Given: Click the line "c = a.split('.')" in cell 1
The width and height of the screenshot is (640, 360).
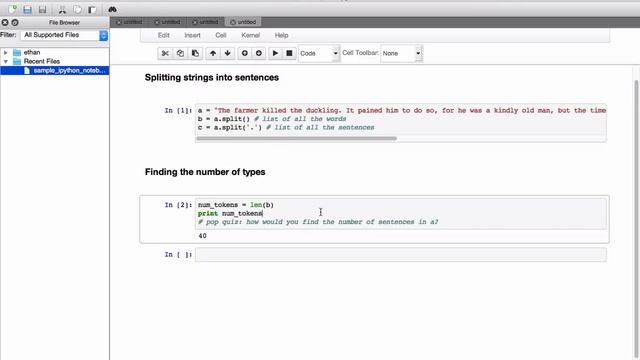Looking at the screenshot, I should [286, 127].
